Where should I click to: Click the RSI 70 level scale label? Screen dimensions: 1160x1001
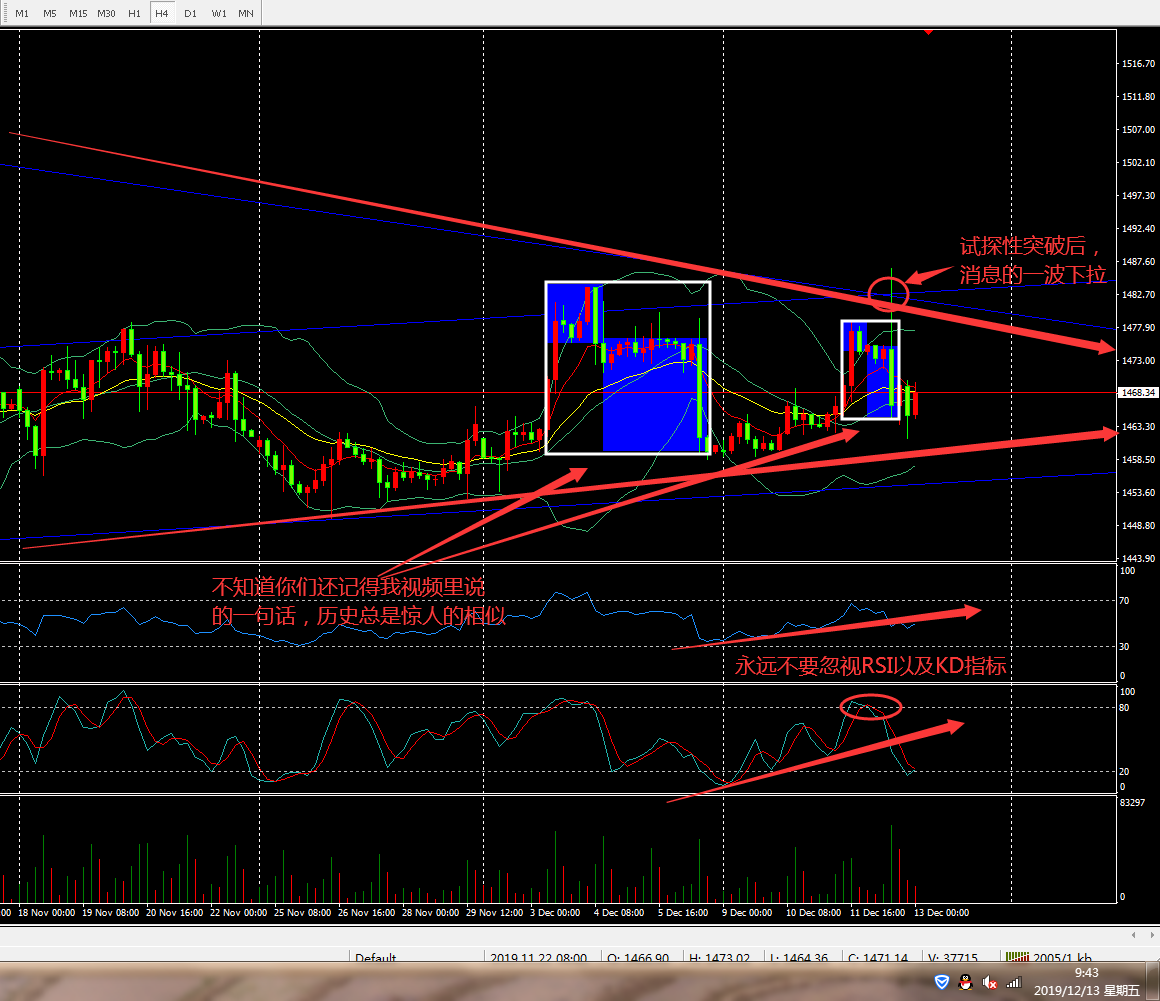[x=1124, y=601]
